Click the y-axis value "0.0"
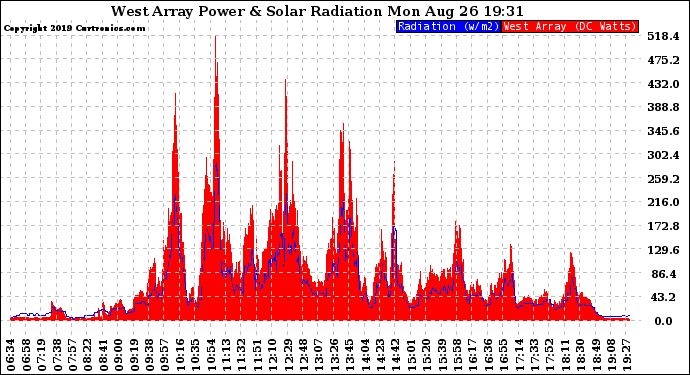The height and width of the screenshot is (375, 690). pos(663,321)
